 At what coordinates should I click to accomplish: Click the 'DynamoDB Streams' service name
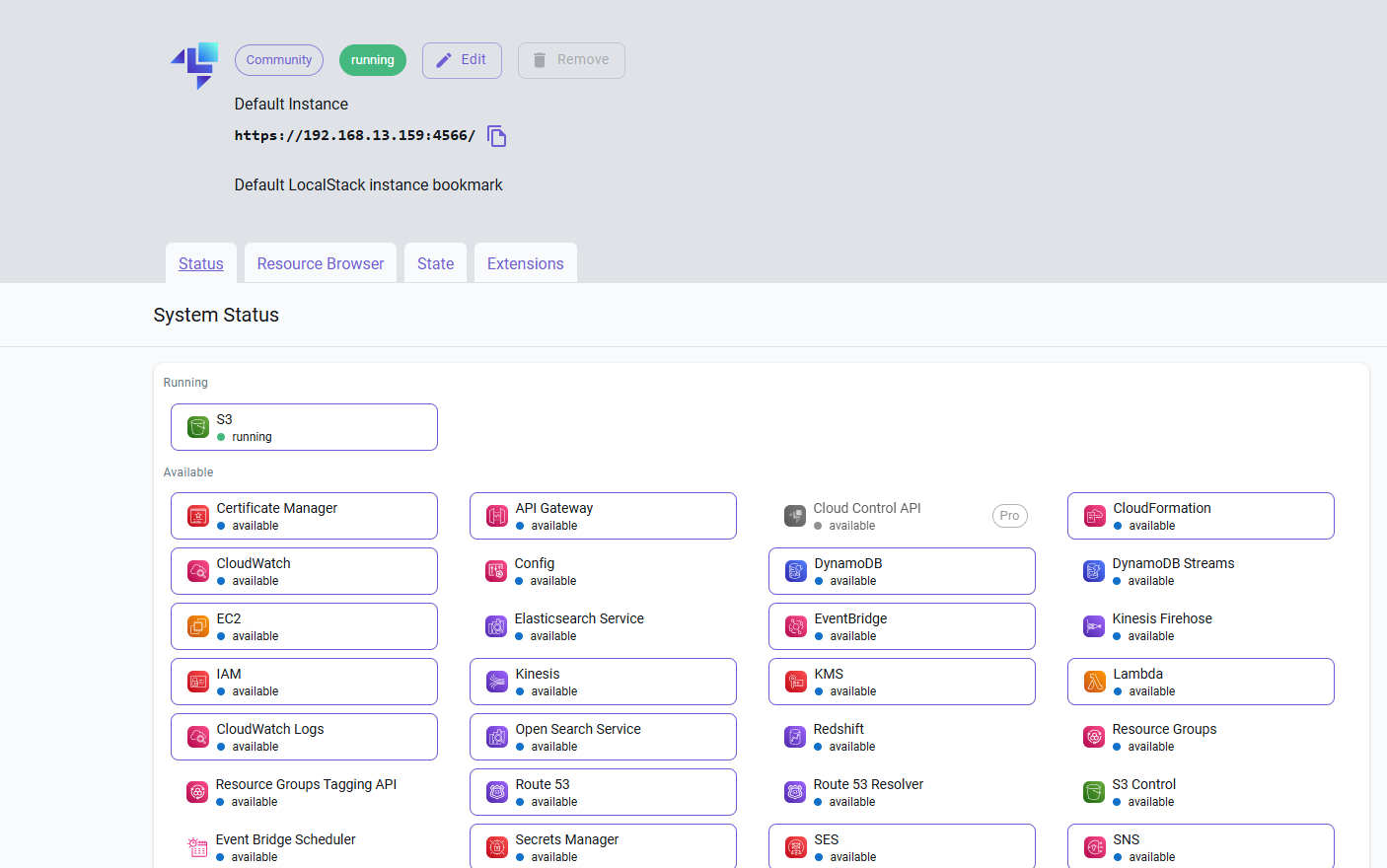pos(1173,563)
